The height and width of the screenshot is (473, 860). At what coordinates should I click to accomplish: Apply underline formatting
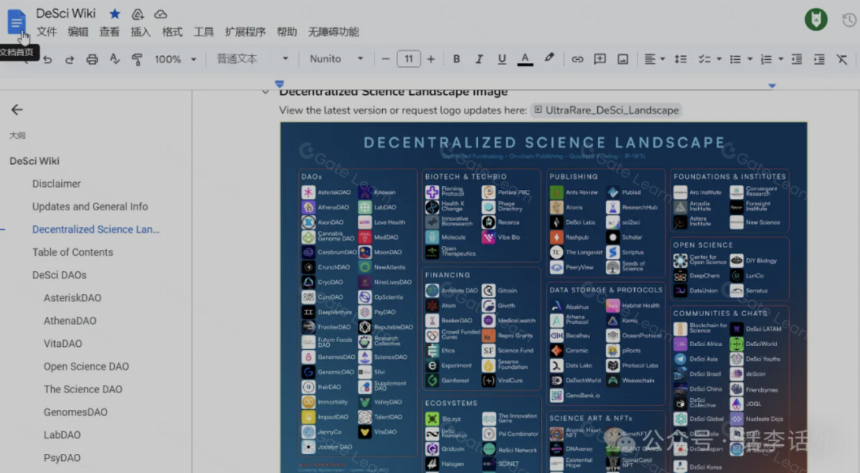tap(501, 59)
